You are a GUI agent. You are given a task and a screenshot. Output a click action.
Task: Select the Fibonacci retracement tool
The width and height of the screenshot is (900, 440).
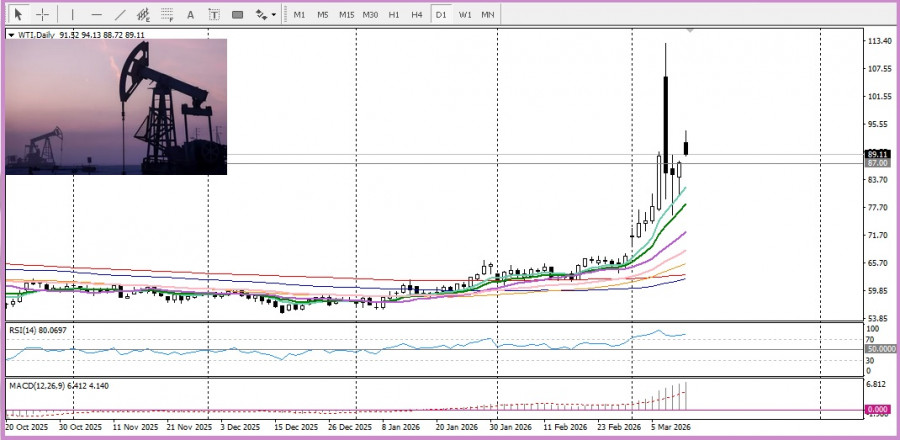168,15
